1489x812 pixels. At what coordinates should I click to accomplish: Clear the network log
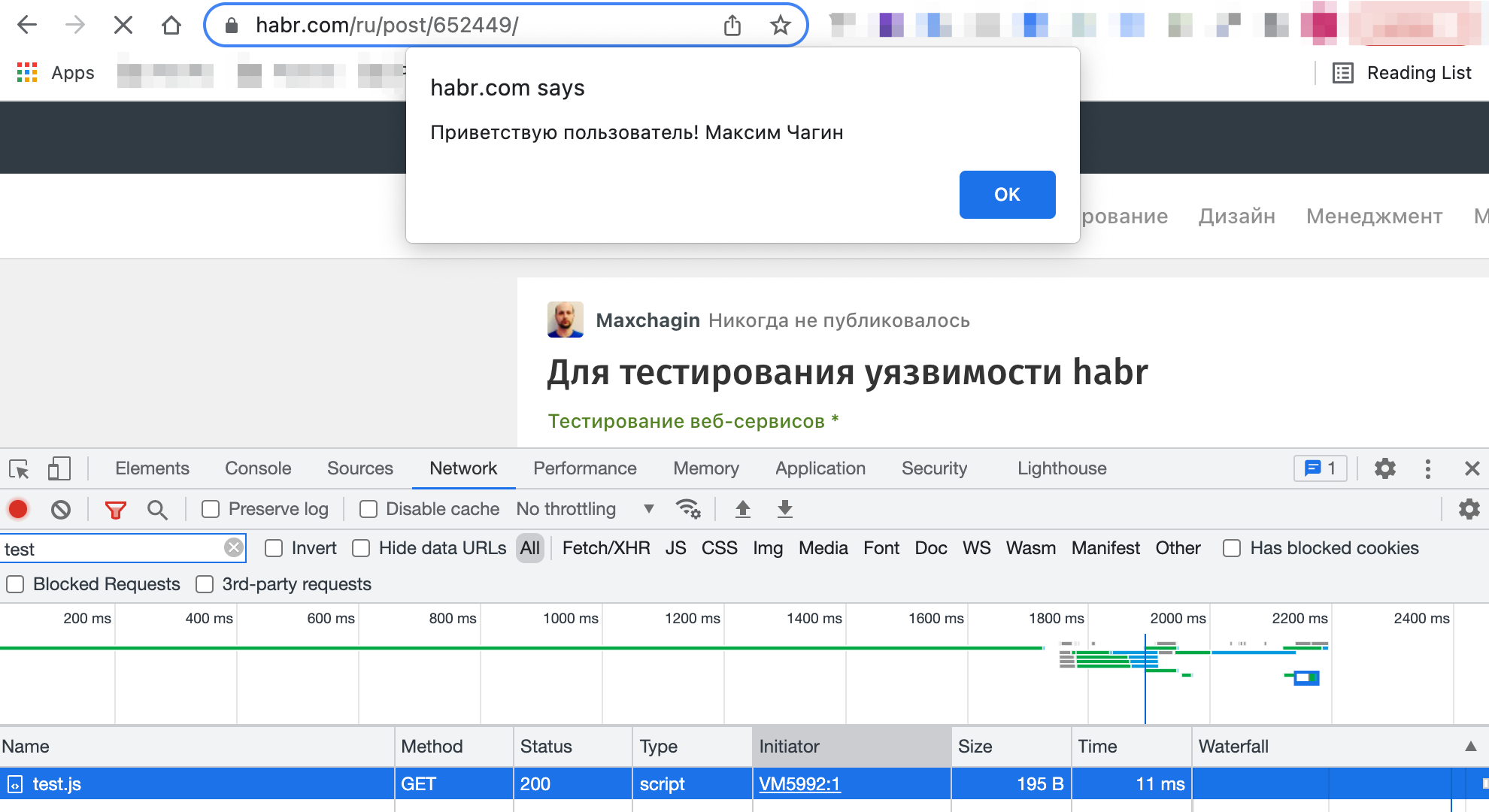(61, 509)
